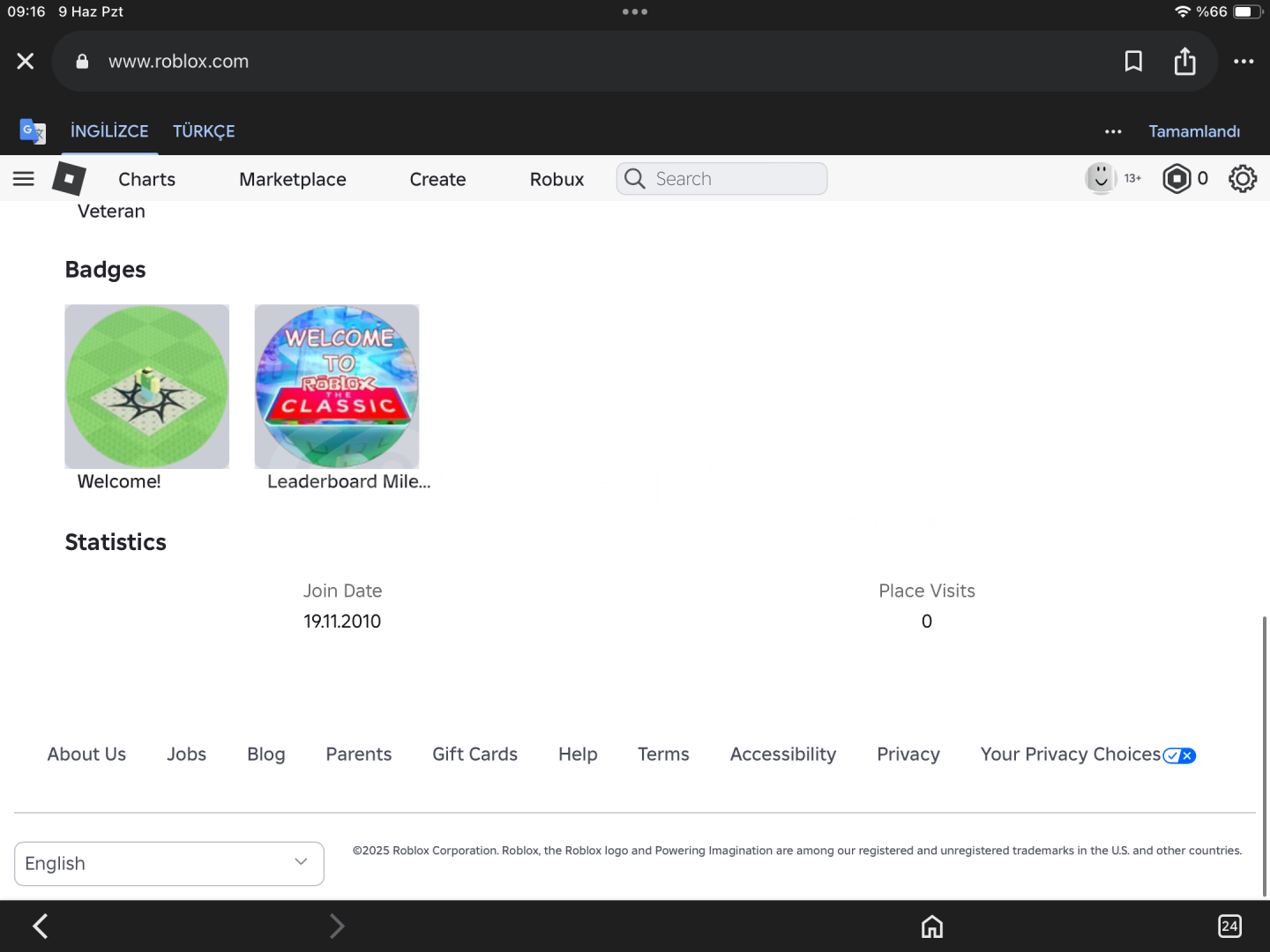This screenshot has width=1270, height=952.
Task: Tap Tamamlandı to finish translation
Action: click(x=1194, y=131)
